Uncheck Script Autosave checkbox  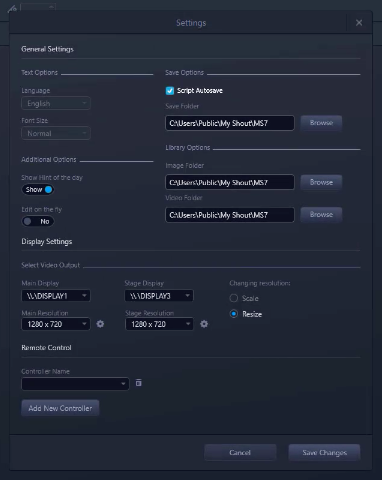170,91
